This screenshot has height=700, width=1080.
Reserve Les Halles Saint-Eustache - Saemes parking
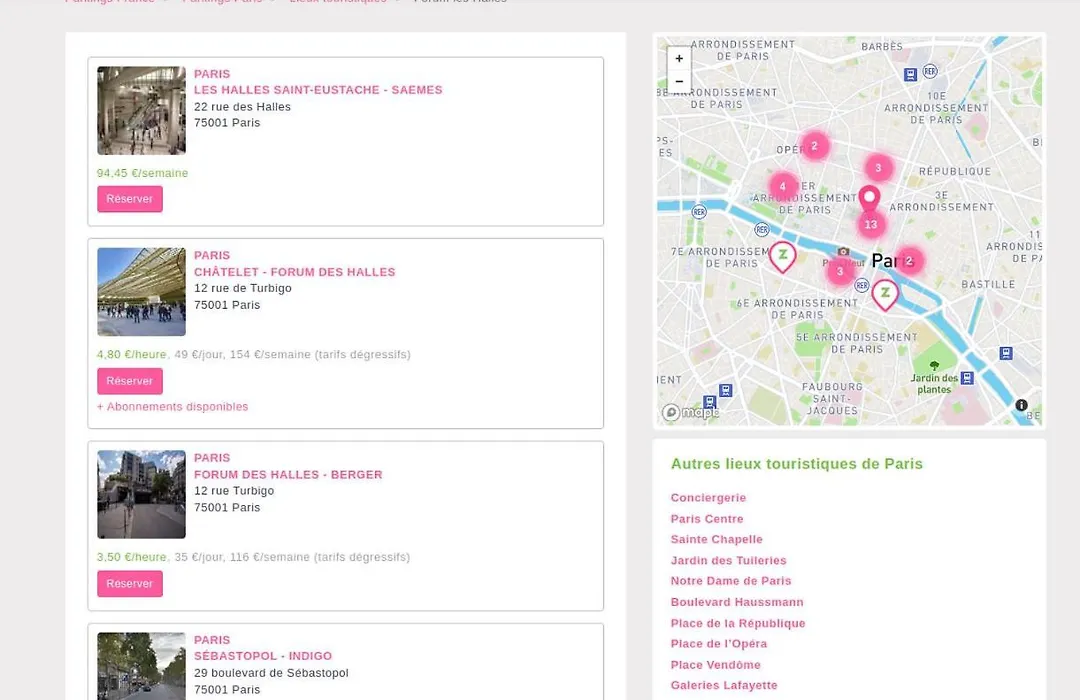(x=129, y=199)
